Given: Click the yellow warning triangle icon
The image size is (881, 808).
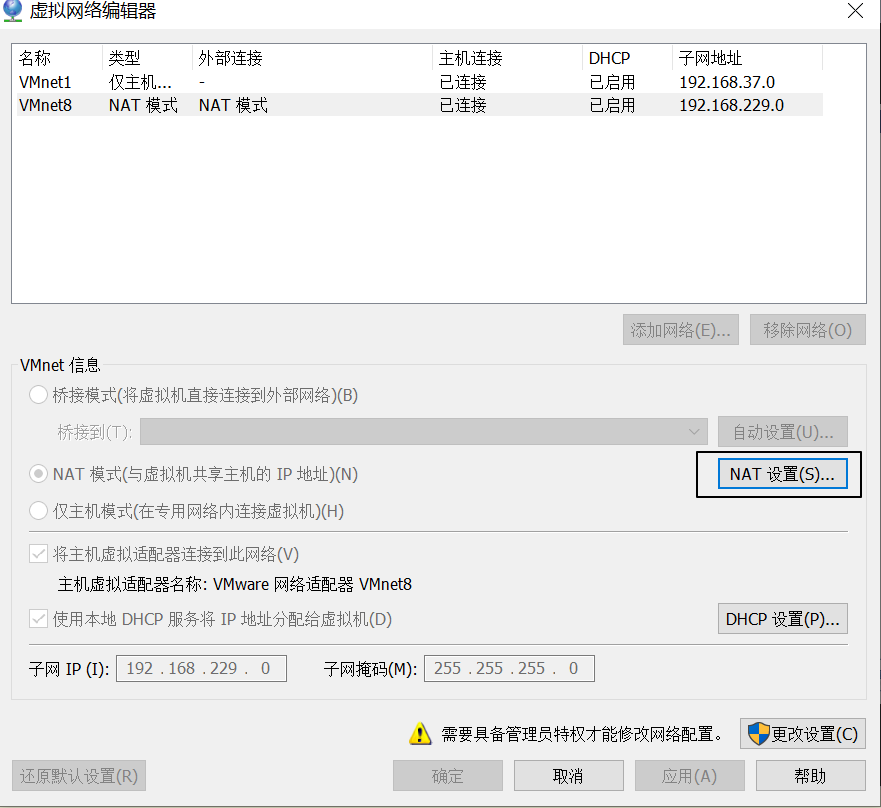Looking at the screenshot, I should (x=420, y=734).
